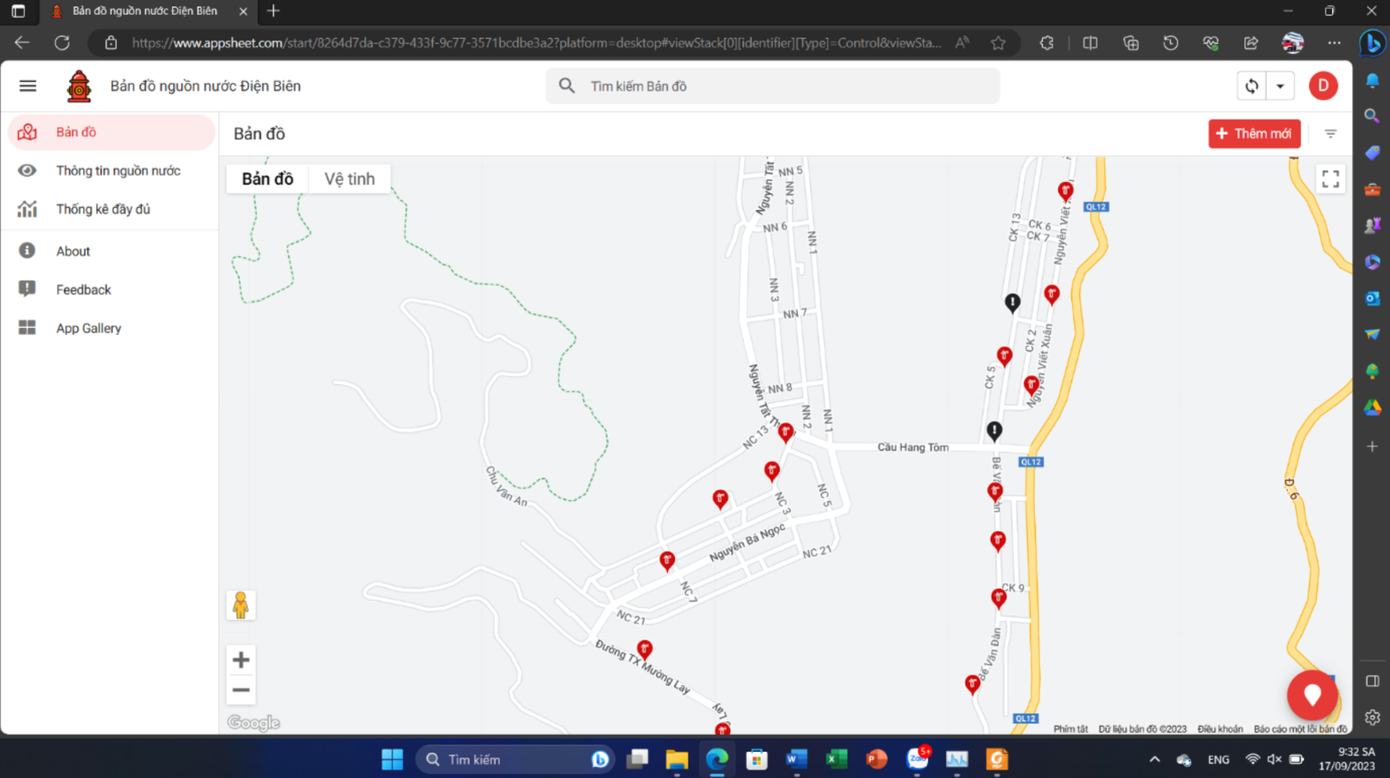
Task: Open Thống kê đầy đủ view
Action: pyautogui.click(x=103, y=209)
